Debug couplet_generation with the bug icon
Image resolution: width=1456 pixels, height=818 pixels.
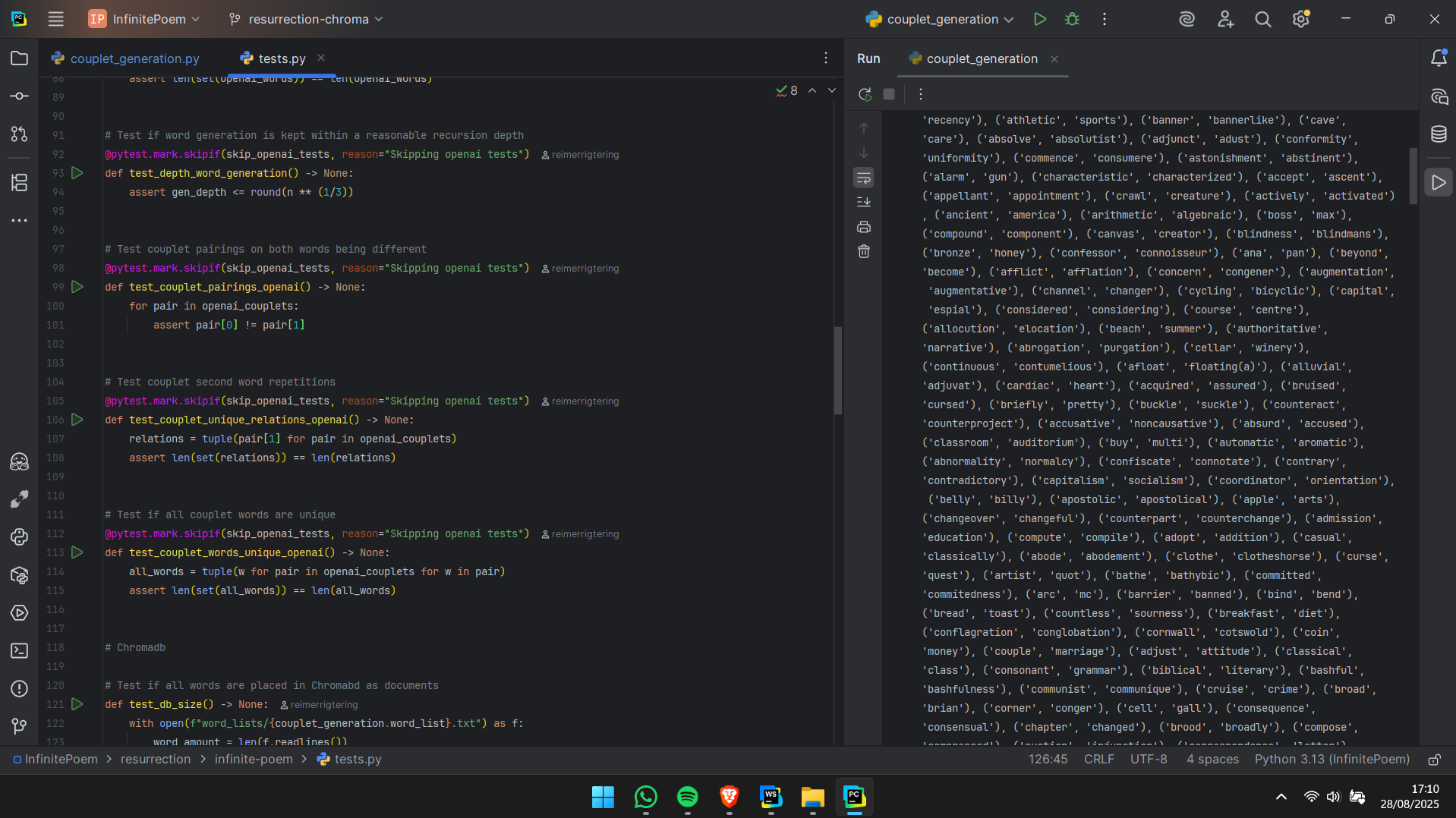point(1072,19)
